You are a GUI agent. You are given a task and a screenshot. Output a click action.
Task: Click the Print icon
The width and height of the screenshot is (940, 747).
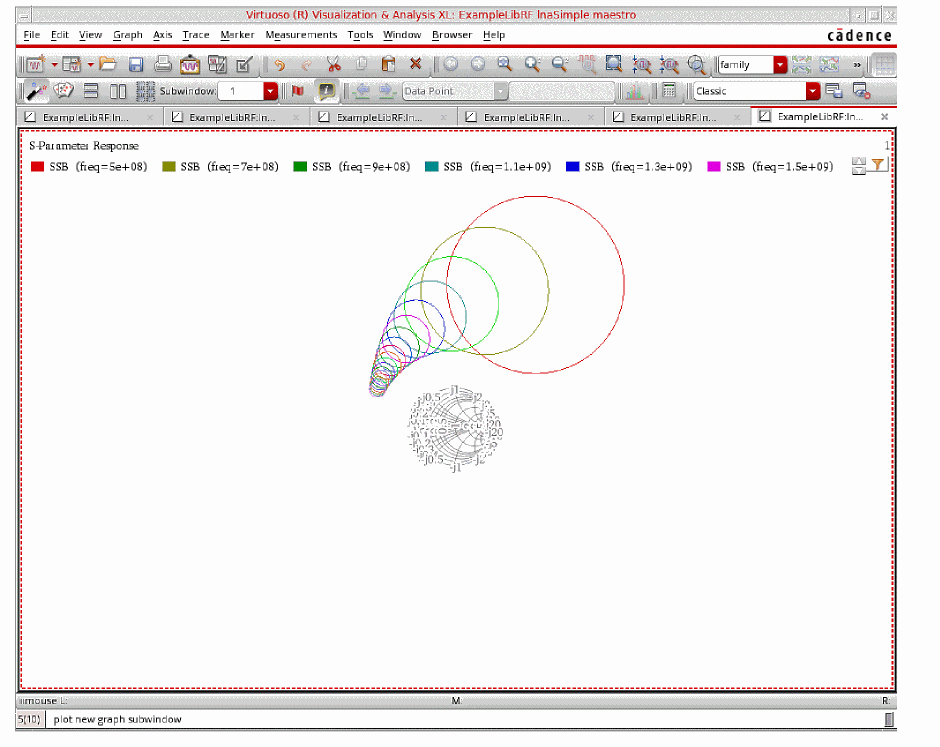tap(162, 65)
